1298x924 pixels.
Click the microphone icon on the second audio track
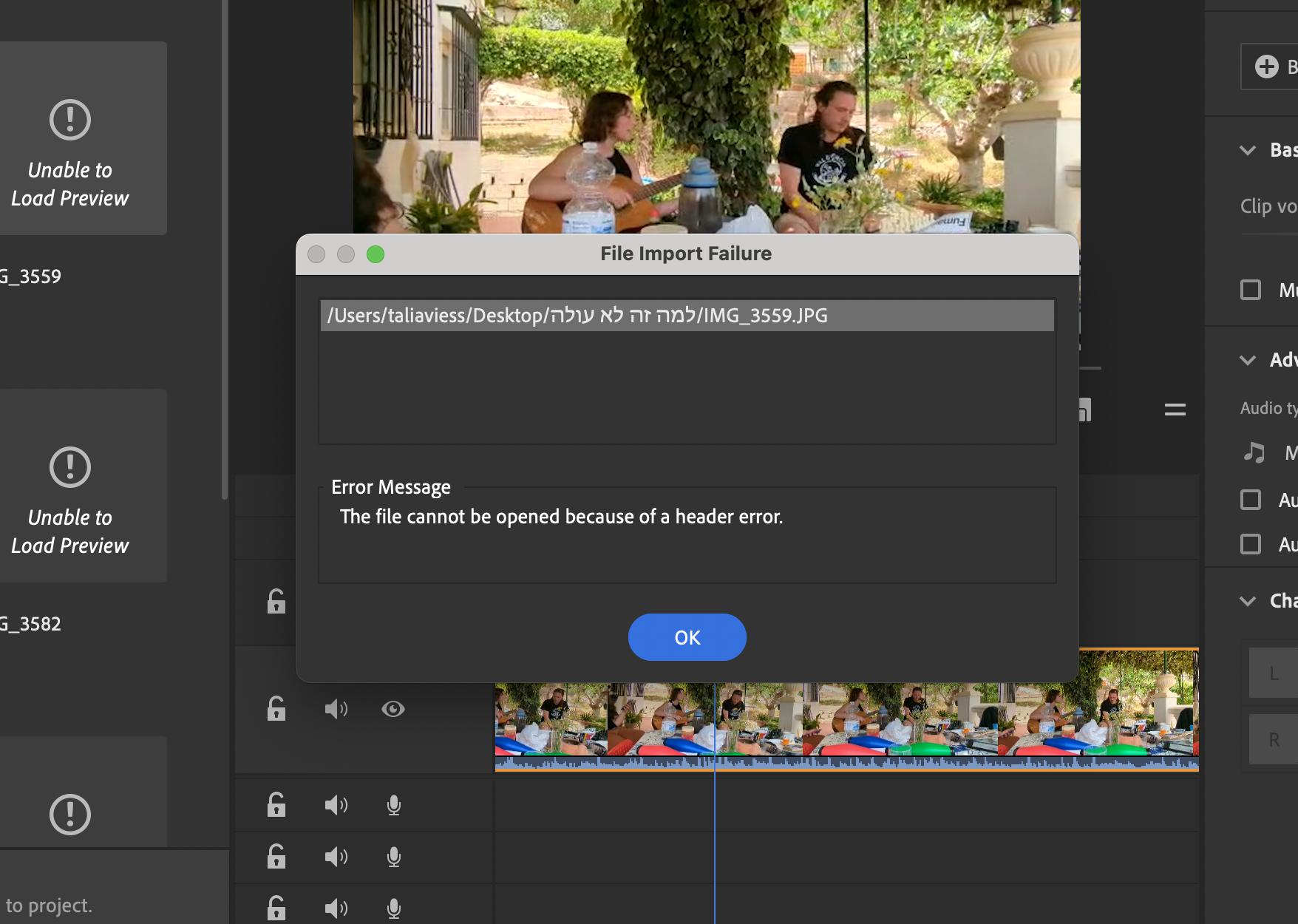393,857
